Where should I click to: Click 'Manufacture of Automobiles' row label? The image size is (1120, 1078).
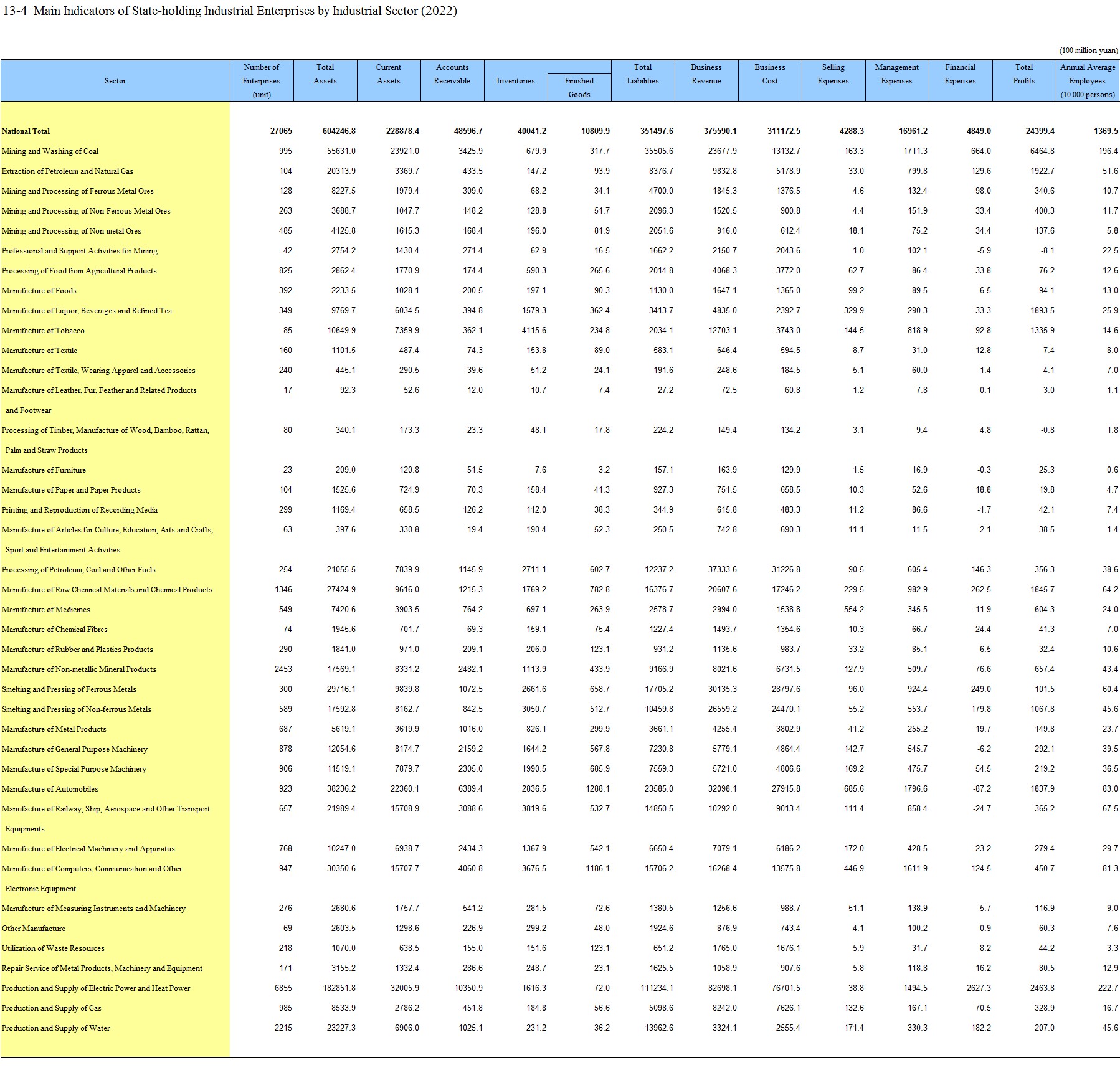click(x=50, y=789)
